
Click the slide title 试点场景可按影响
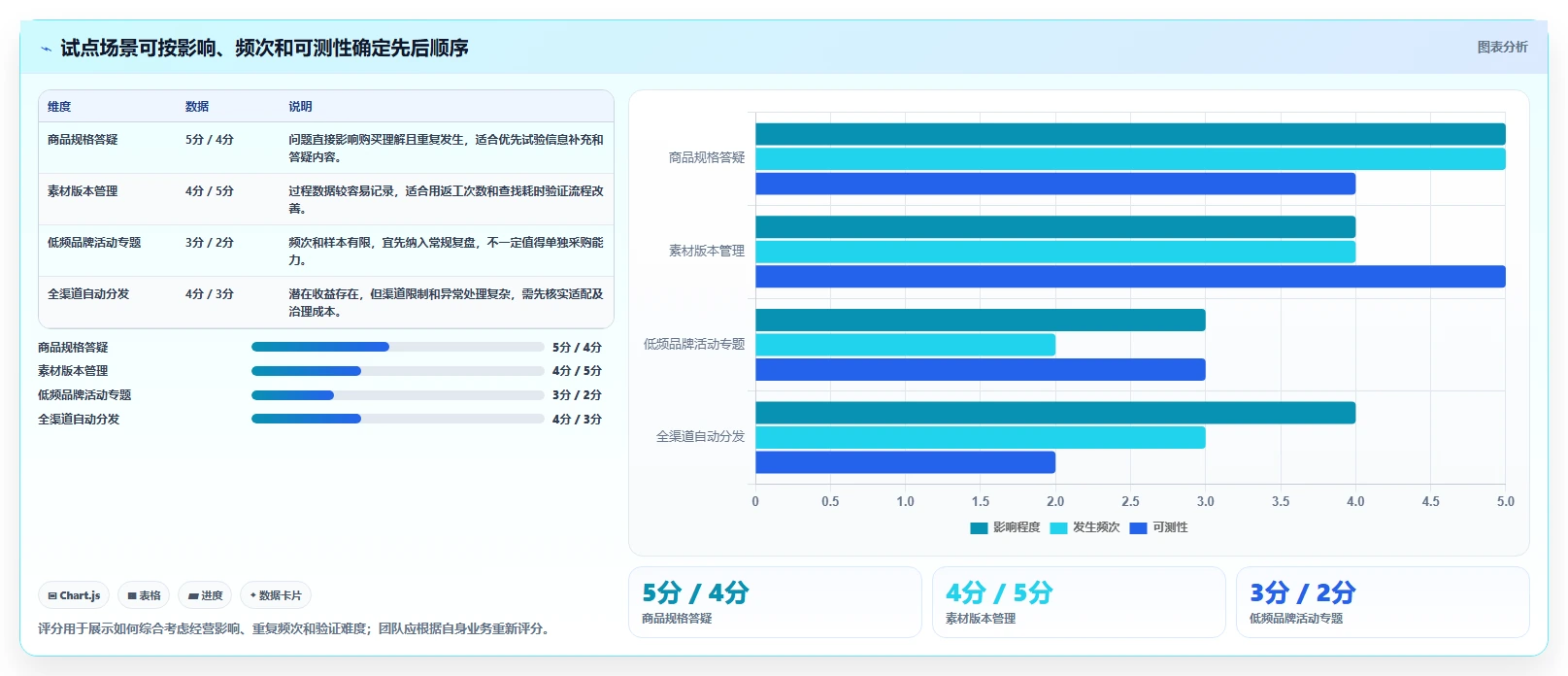click(264, 48)
